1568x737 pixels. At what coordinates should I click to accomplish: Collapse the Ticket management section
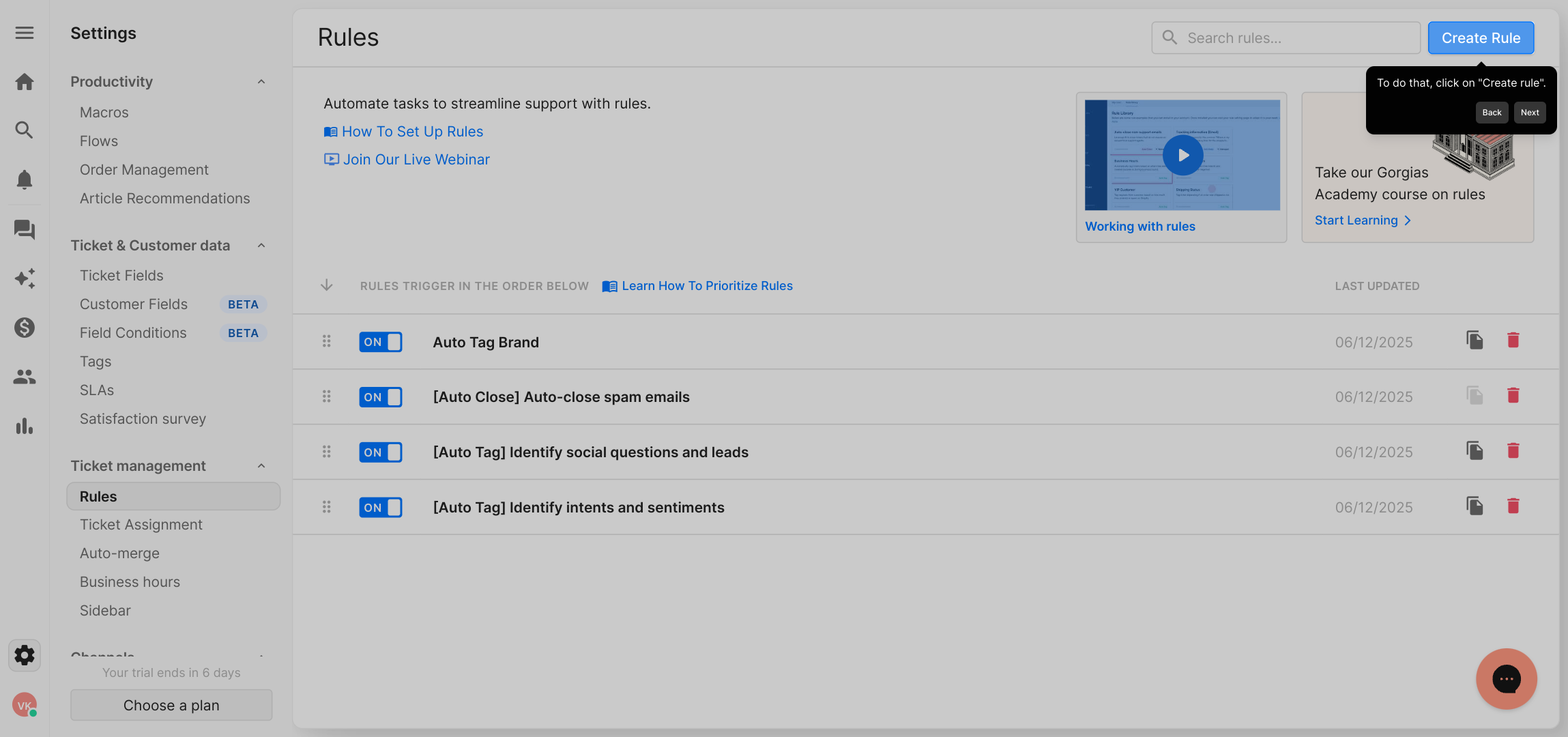click(x=261, y=466)
